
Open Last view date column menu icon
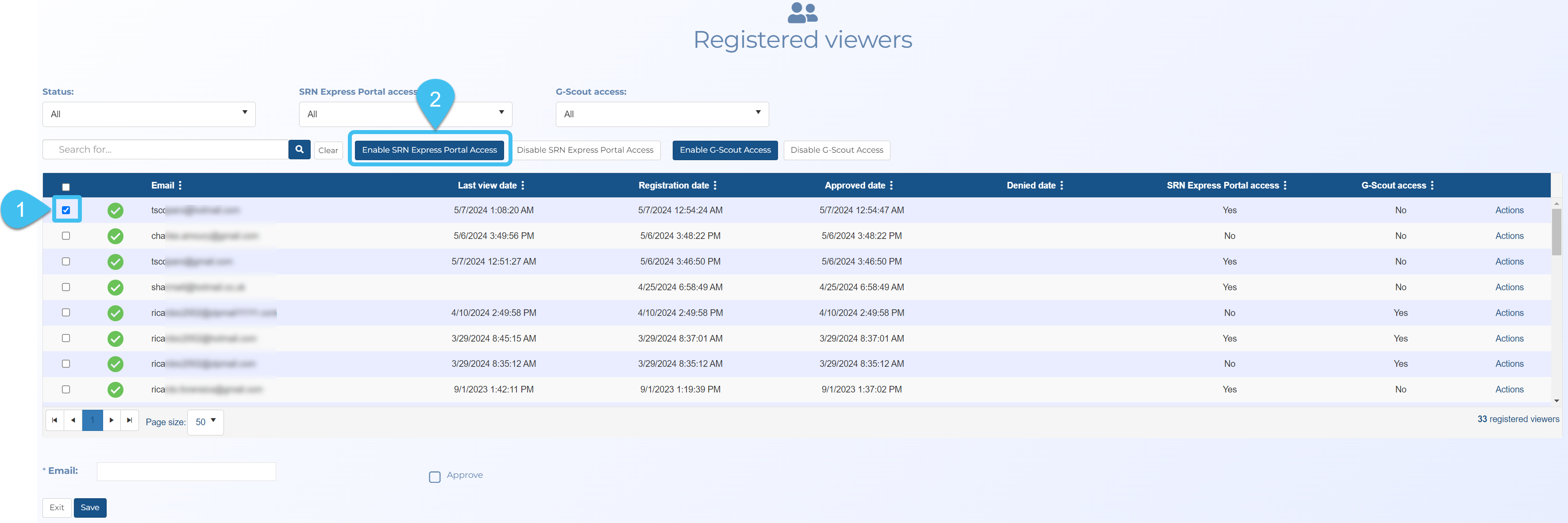tap(523, 185)
